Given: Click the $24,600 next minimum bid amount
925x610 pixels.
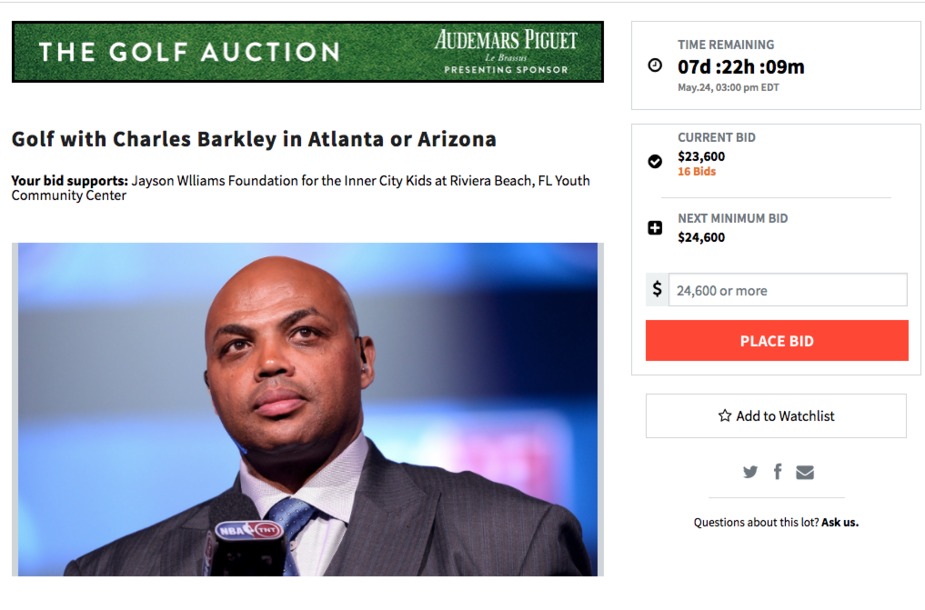Looking at the screenshot, I should [701, 238].
